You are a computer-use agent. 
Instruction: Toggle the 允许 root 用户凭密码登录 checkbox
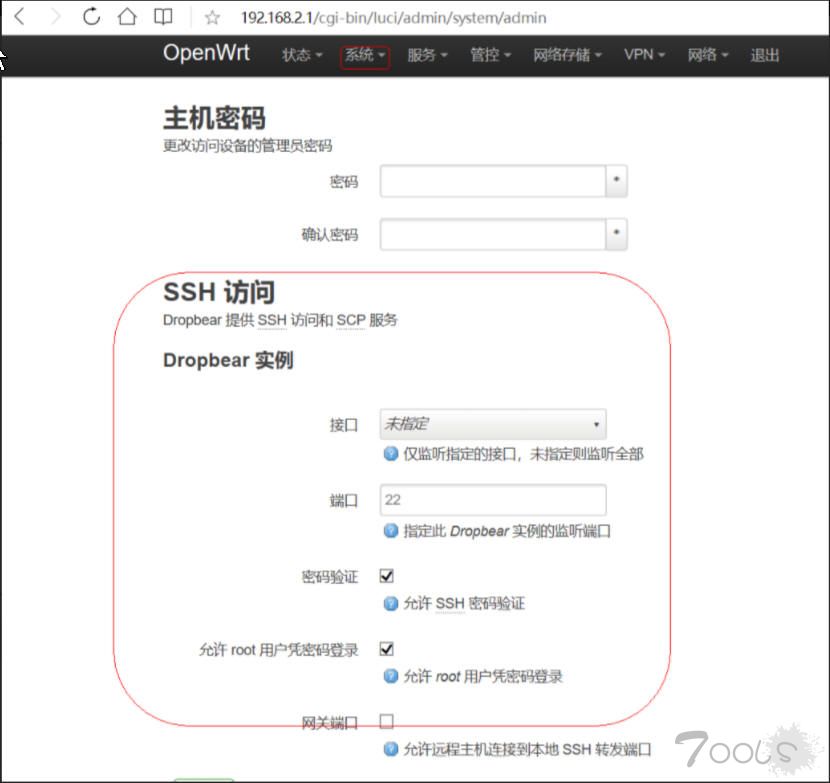pyautogui.click(x=387, y=649)
